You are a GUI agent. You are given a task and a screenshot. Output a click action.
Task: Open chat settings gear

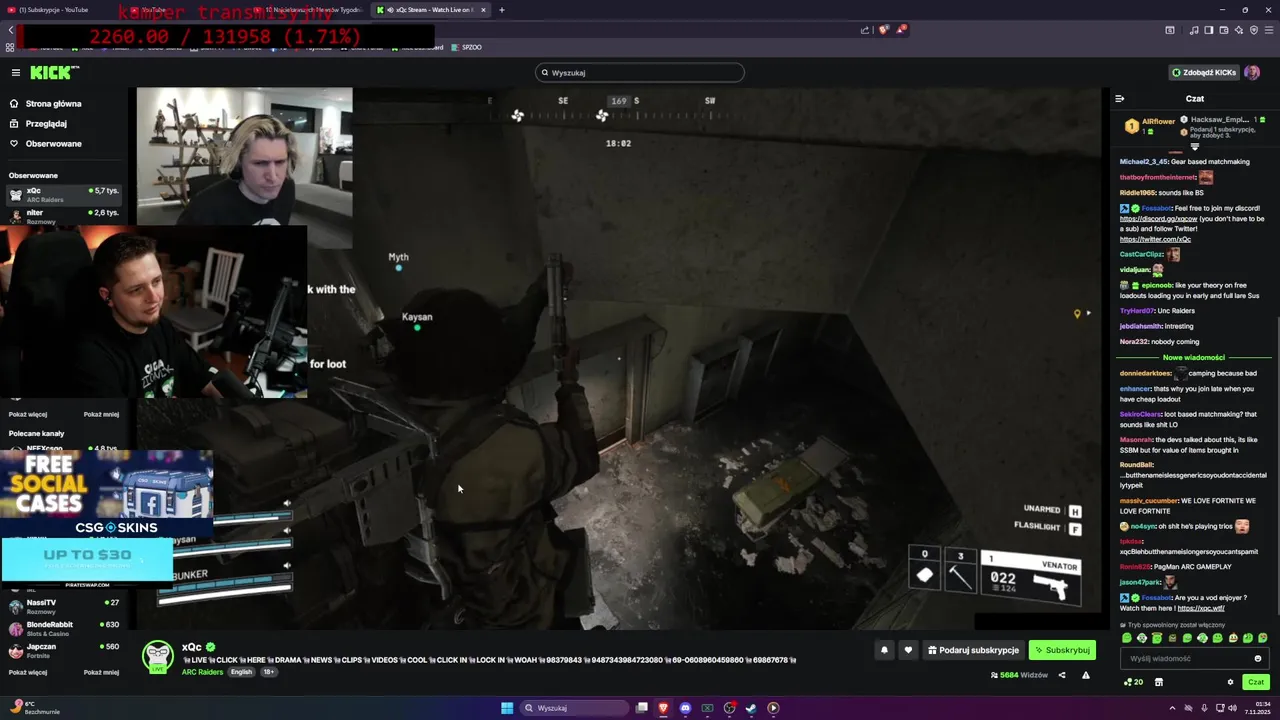(x=1231, y=682)
